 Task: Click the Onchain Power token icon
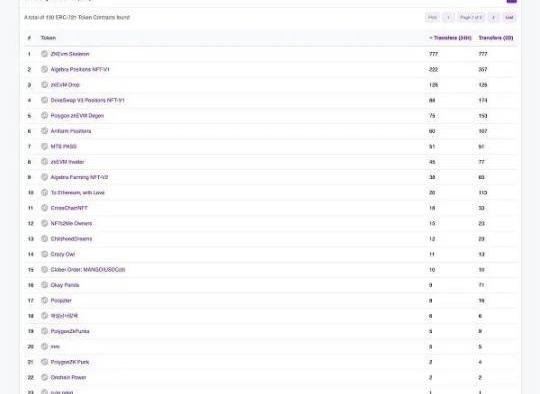44,377
